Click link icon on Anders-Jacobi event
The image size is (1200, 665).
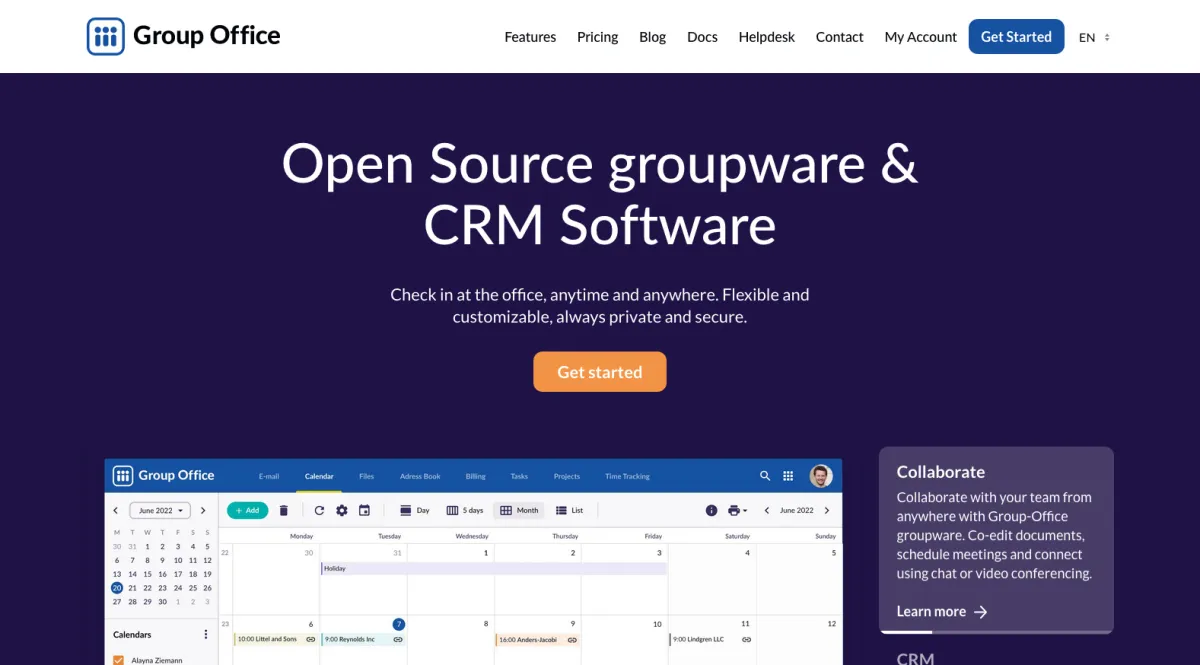[572, 639]
